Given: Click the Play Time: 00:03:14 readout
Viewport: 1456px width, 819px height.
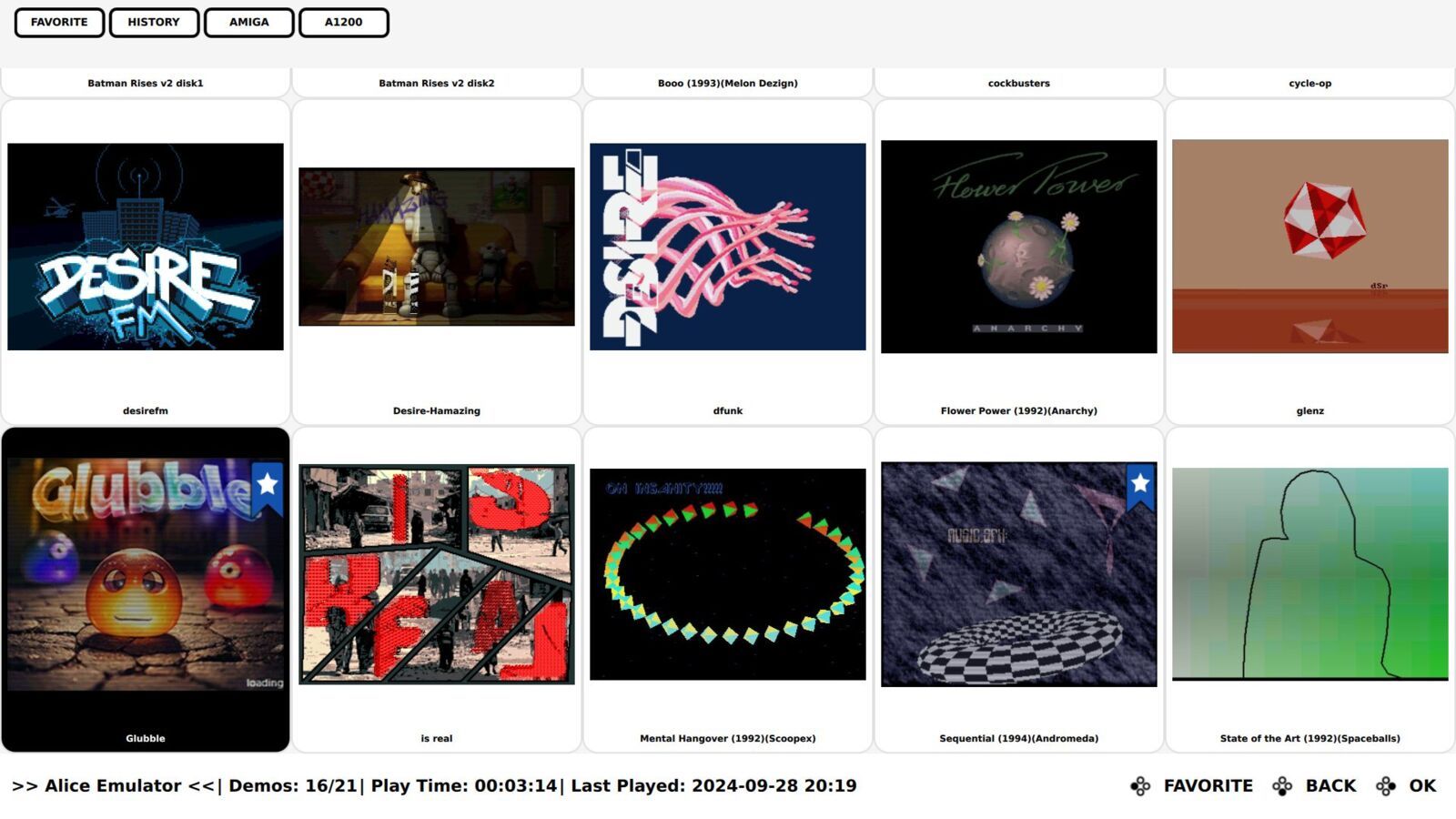Looking at the screenshot, I should click(x=464, y=786).
